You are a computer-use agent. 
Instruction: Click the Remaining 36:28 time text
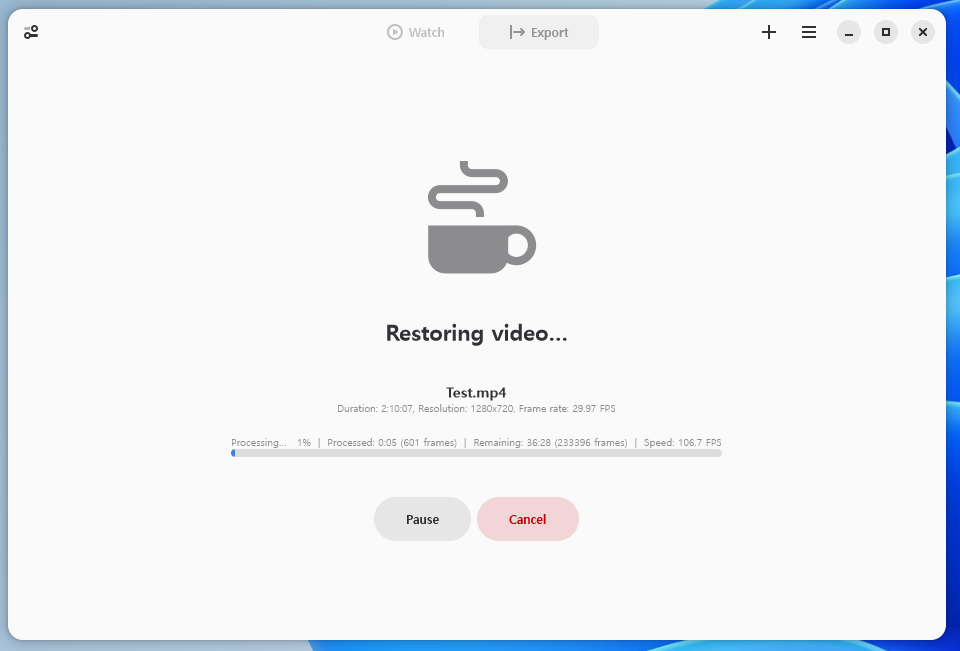pos(550,442)
